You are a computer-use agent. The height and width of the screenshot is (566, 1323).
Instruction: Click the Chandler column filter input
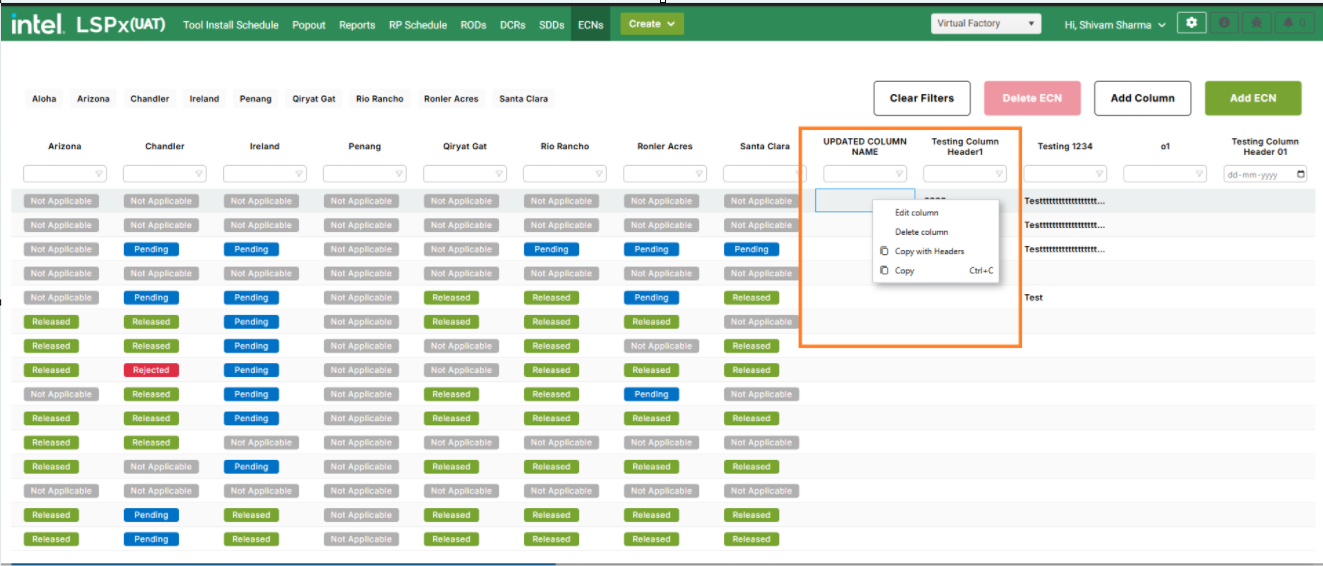(158, 174)
